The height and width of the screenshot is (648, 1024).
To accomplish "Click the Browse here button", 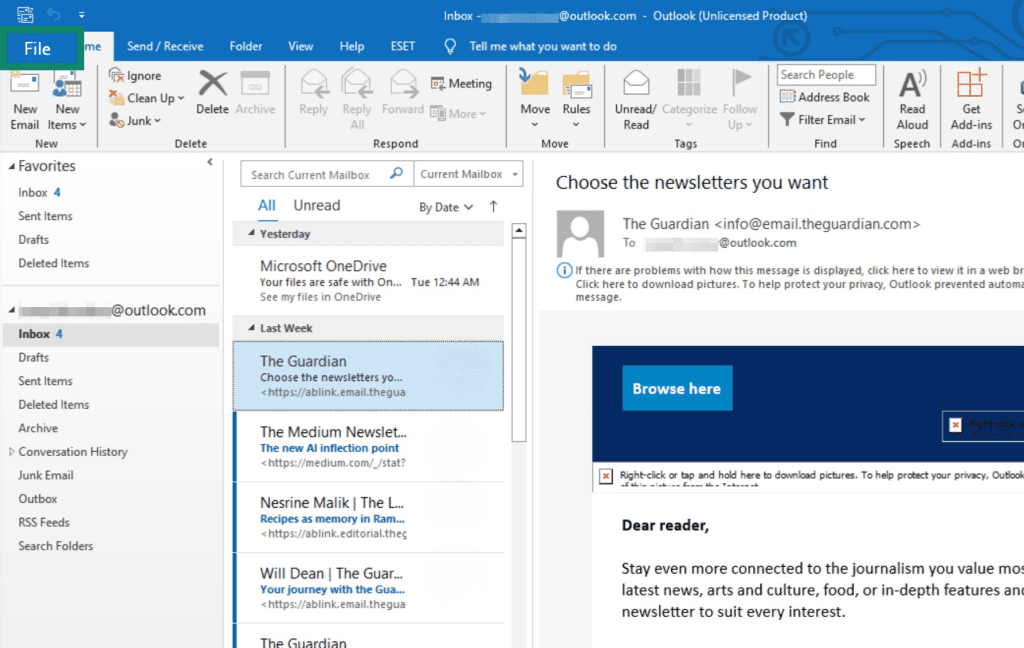I will (677, 389).
